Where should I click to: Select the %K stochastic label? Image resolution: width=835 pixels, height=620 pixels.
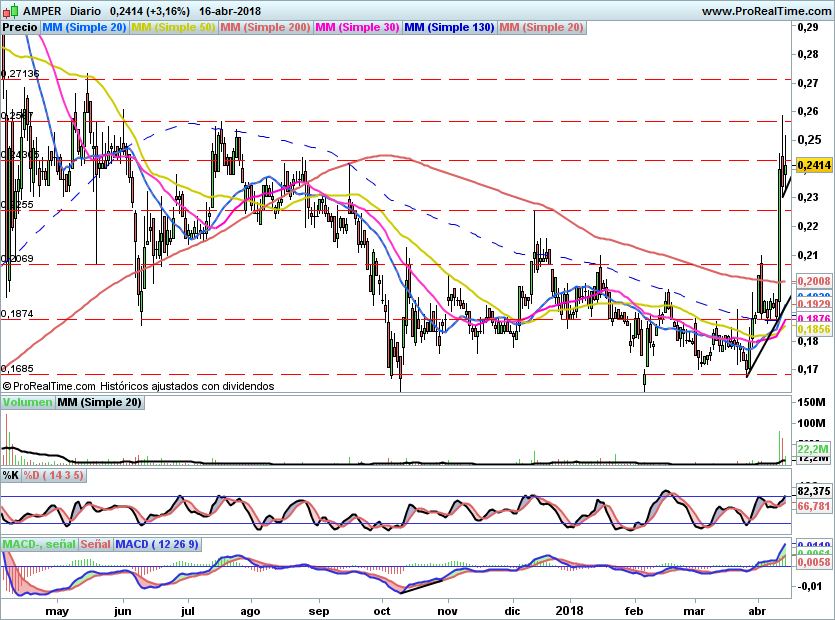11,474
